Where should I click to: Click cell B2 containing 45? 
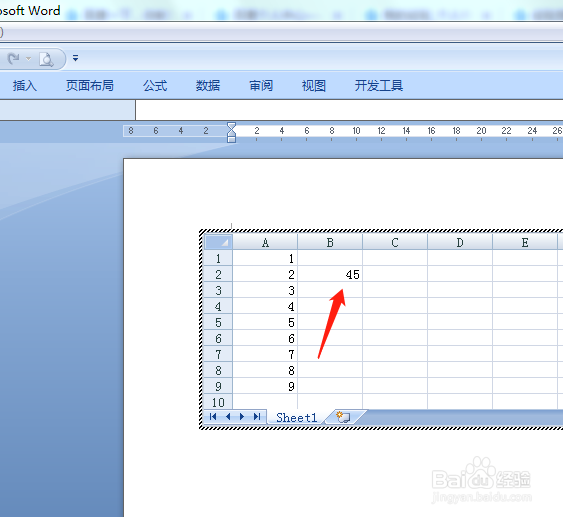coord(330,274)
